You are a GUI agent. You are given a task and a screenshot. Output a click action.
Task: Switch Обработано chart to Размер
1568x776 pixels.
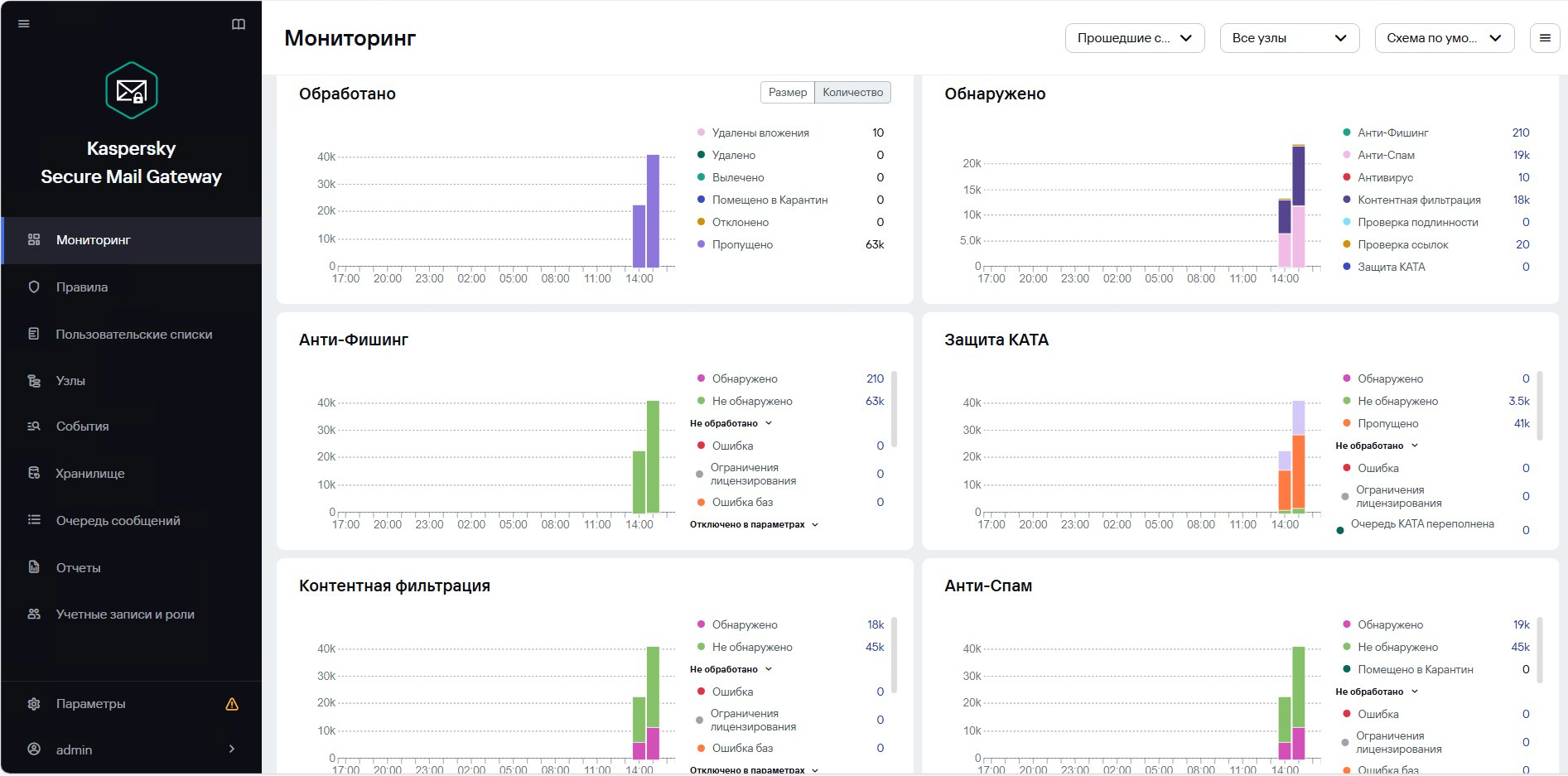point(788,93)
